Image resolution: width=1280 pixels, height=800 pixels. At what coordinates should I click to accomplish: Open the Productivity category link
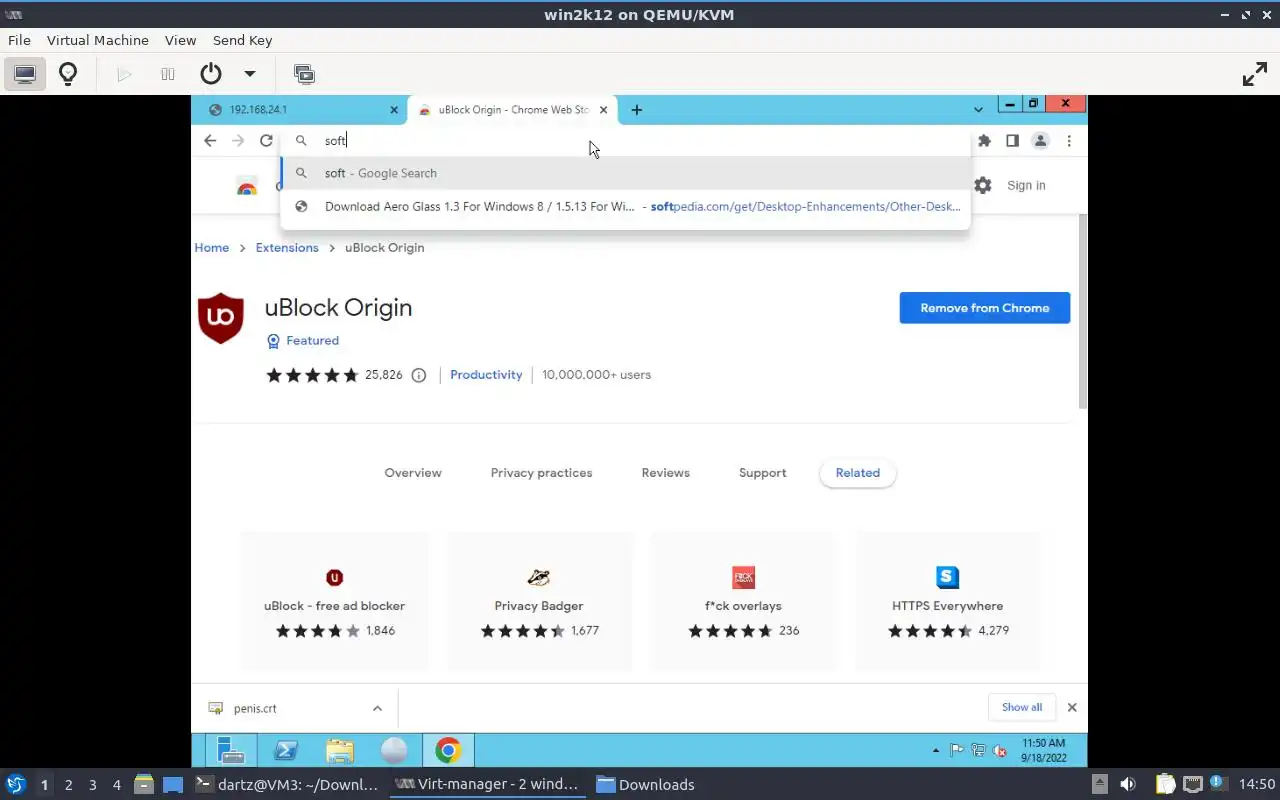[486, 375]
